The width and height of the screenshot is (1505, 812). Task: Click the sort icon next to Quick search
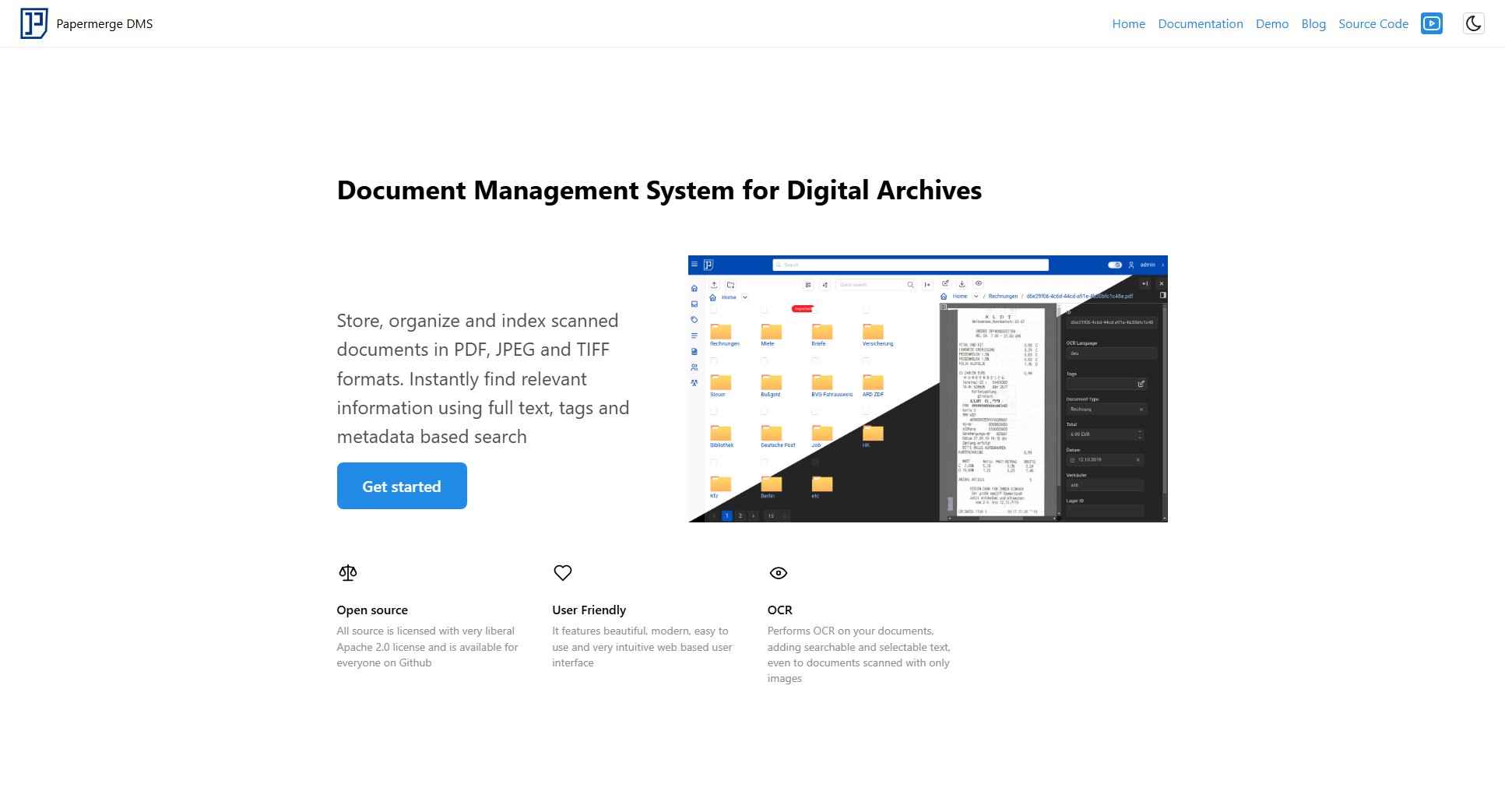tap(825, 285)
